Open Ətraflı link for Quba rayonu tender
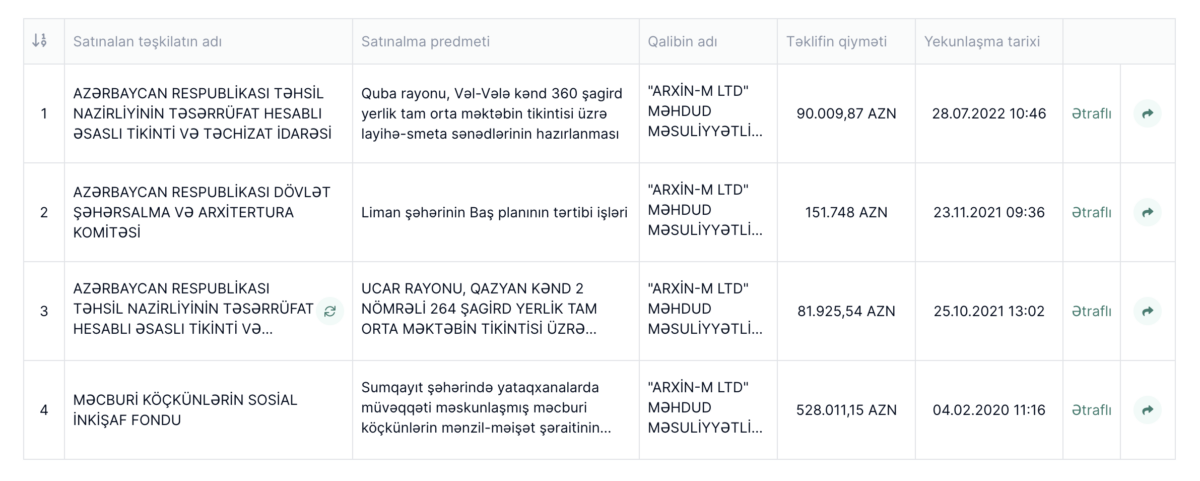This screenshot has width=1200, height=481. pos(1091,114)
